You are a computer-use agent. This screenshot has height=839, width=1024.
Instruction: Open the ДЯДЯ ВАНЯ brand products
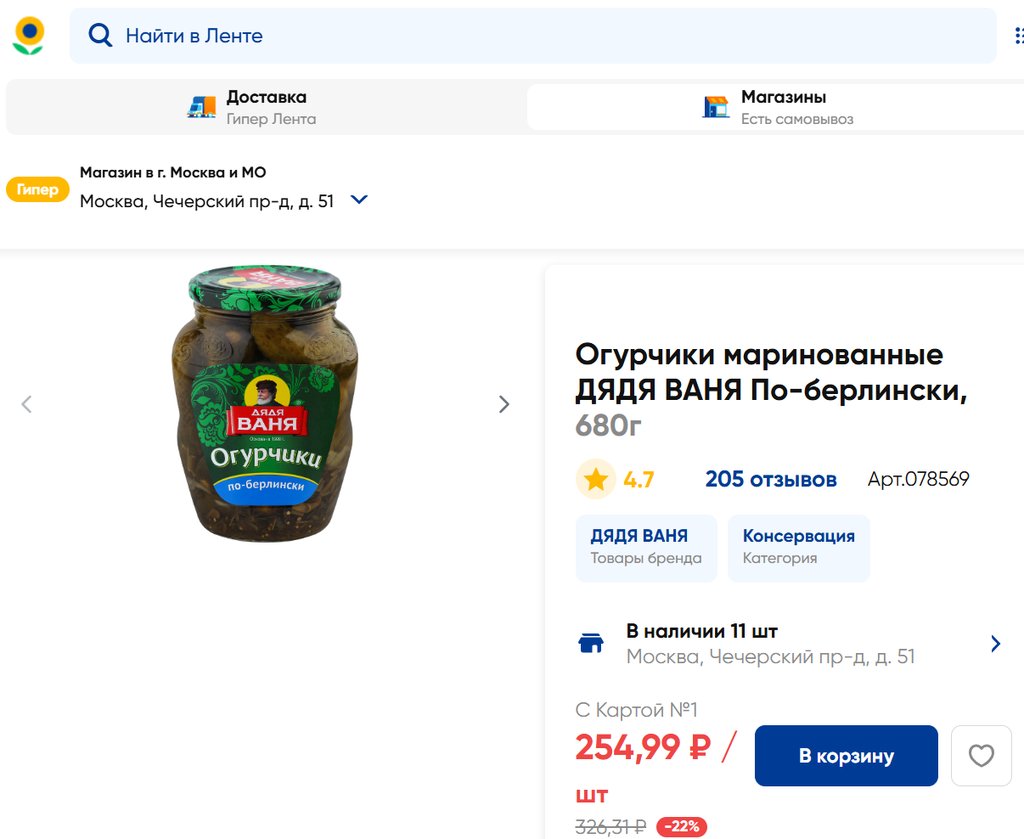point(646,546)
